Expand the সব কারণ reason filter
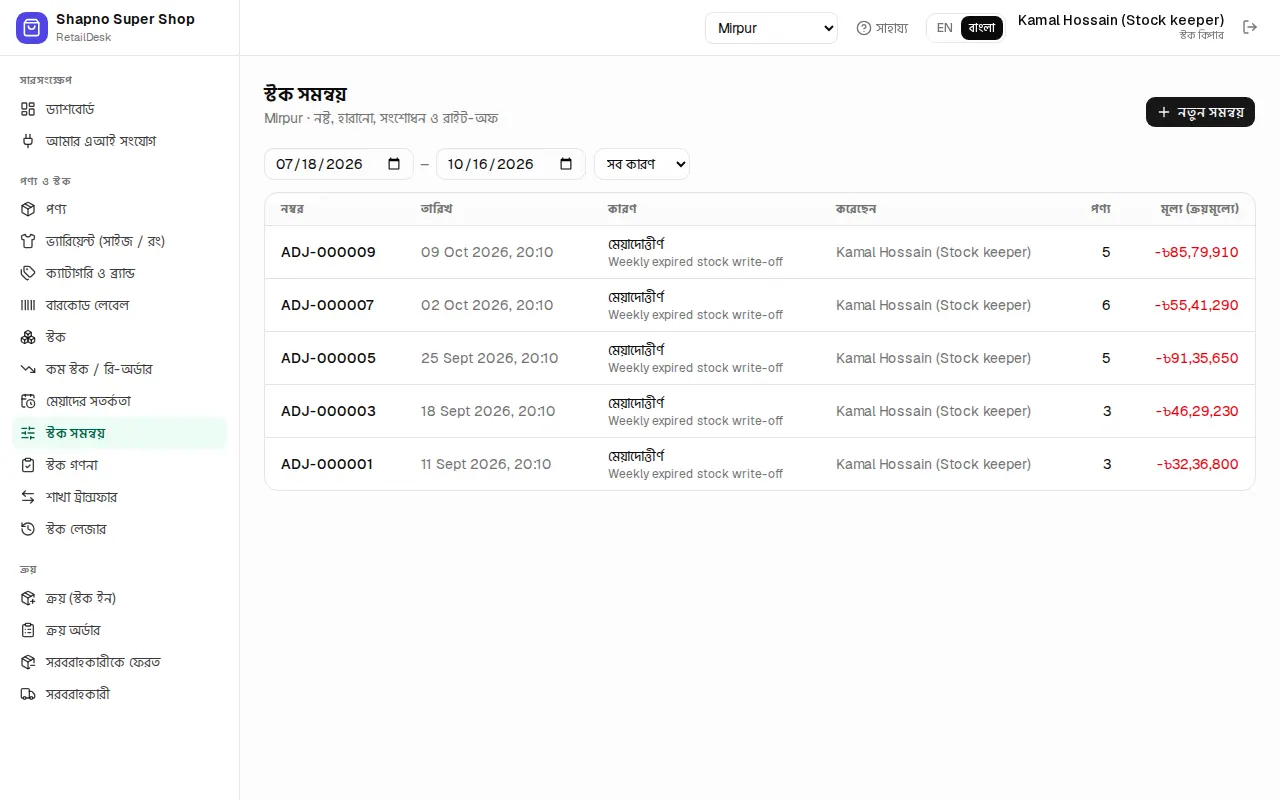The height and width of the screenshot is (800, 1280). (x=642, y=164)
